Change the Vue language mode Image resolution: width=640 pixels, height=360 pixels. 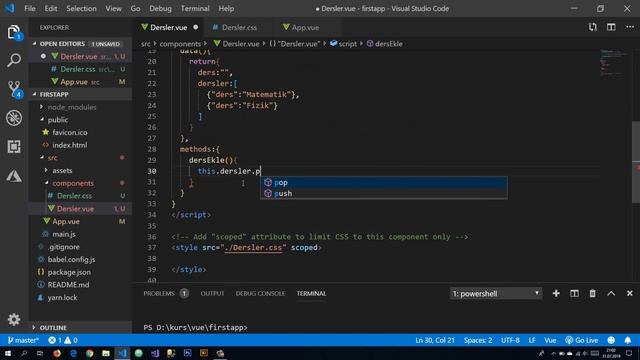click(550, 340)
